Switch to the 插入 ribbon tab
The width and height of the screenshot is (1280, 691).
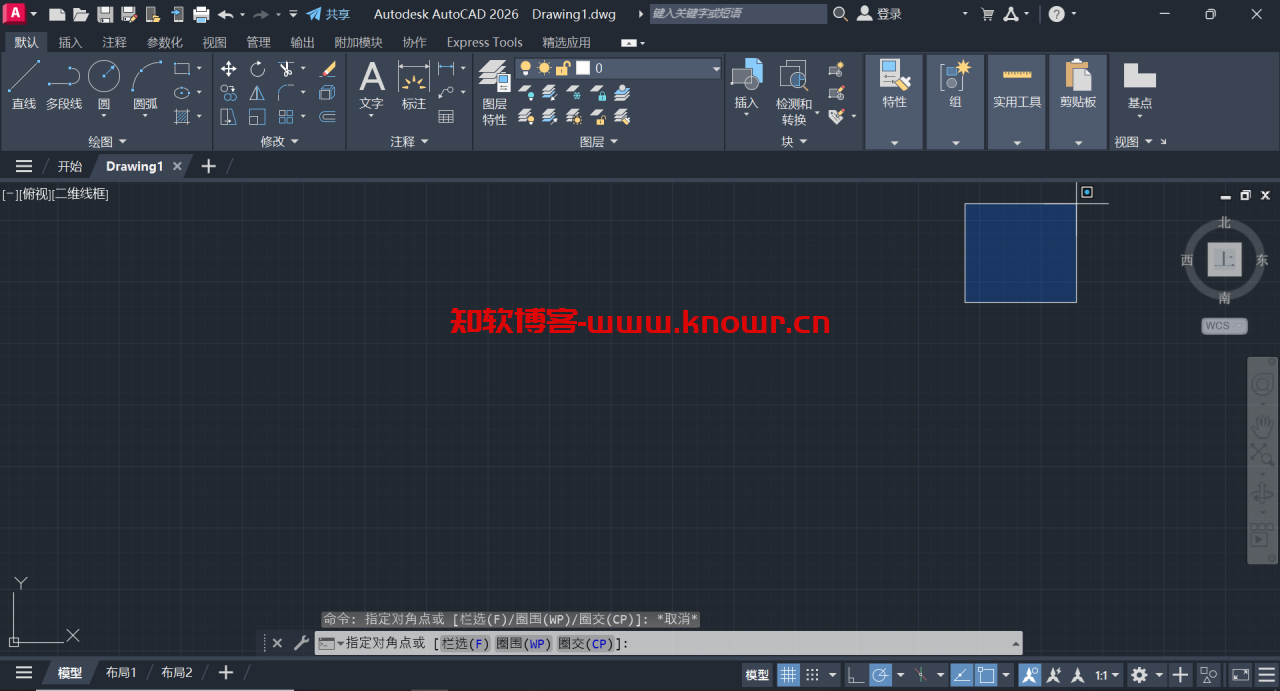tap(70, 42)
